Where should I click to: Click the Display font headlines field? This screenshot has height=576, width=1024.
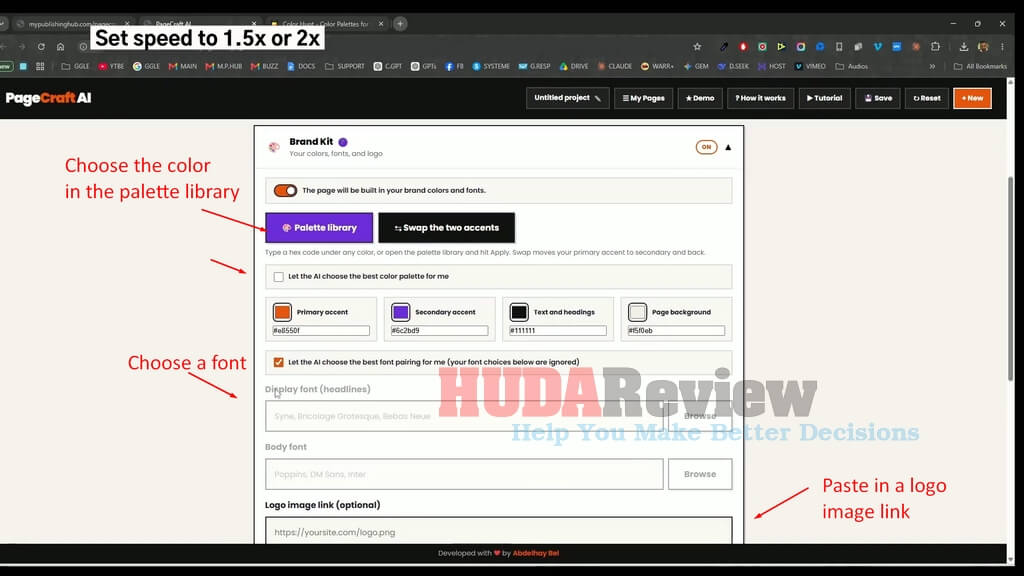464,416
